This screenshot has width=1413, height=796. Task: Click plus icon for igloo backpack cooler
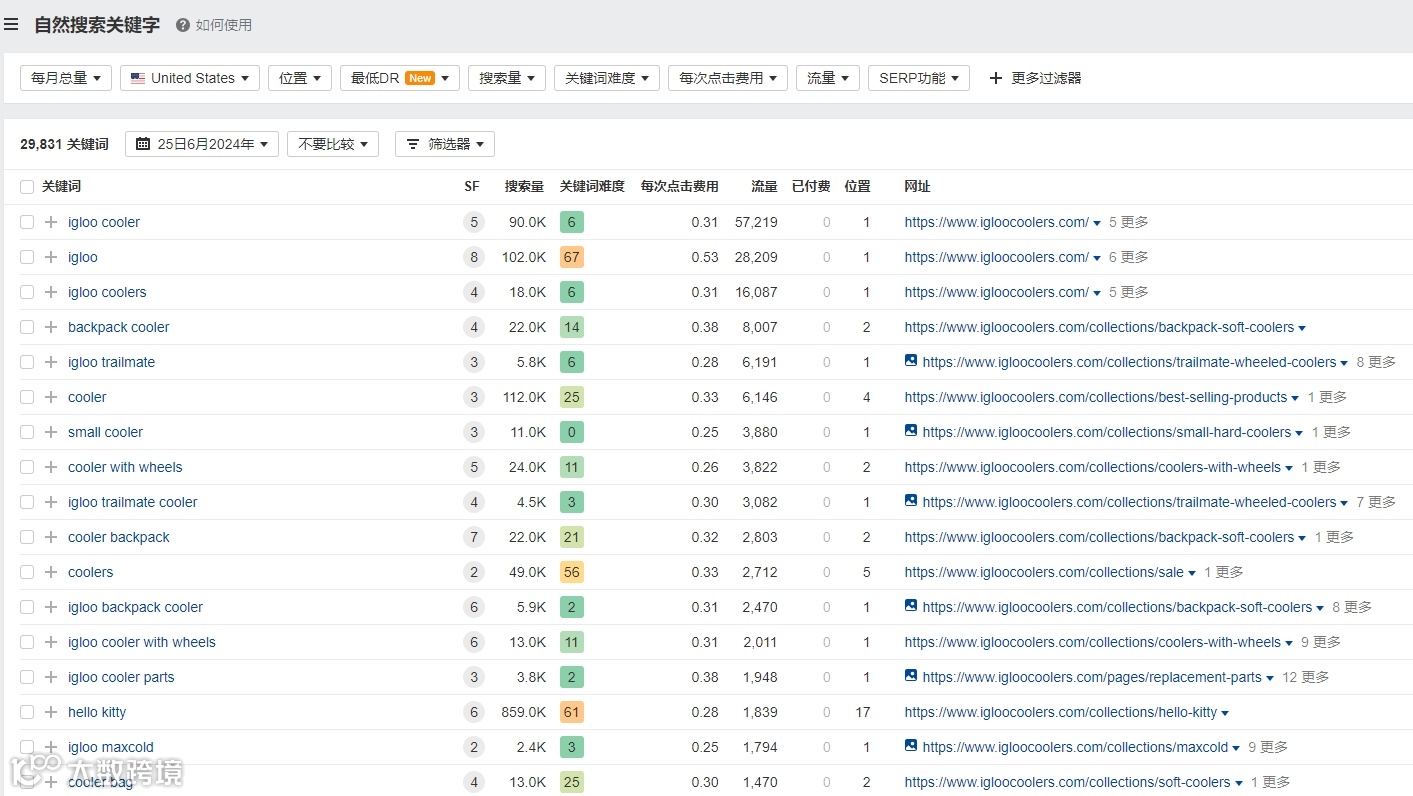click(x=51, y=607)
